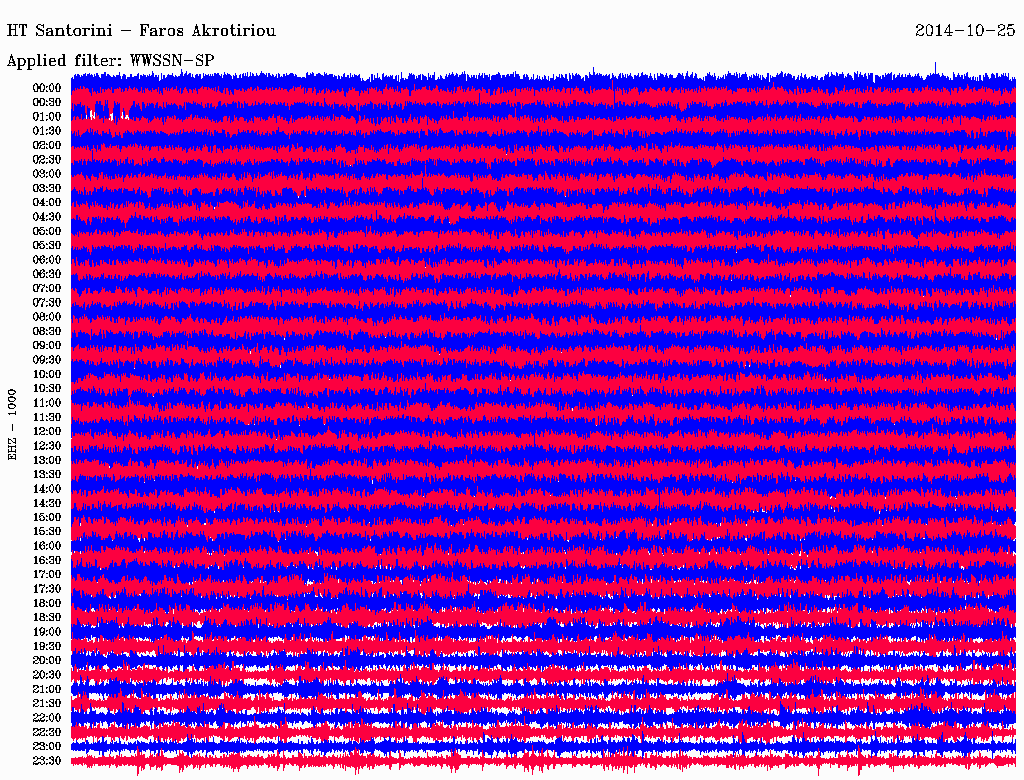Select the 17:30 time label
The width and height of the screenshot is (1024, 780).
point(47,589)
